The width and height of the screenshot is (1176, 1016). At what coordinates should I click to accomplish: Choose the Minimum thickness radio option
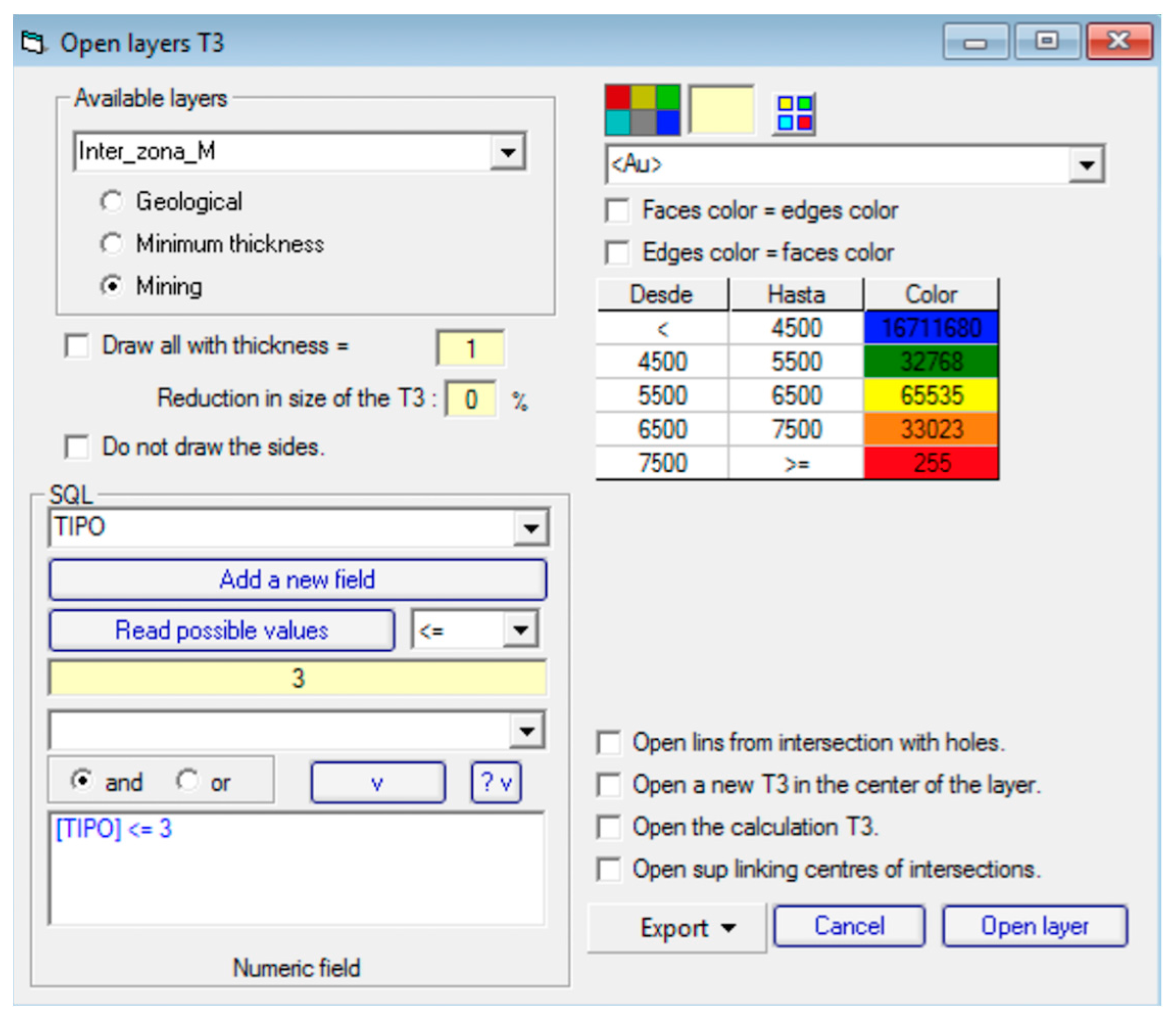111,244
